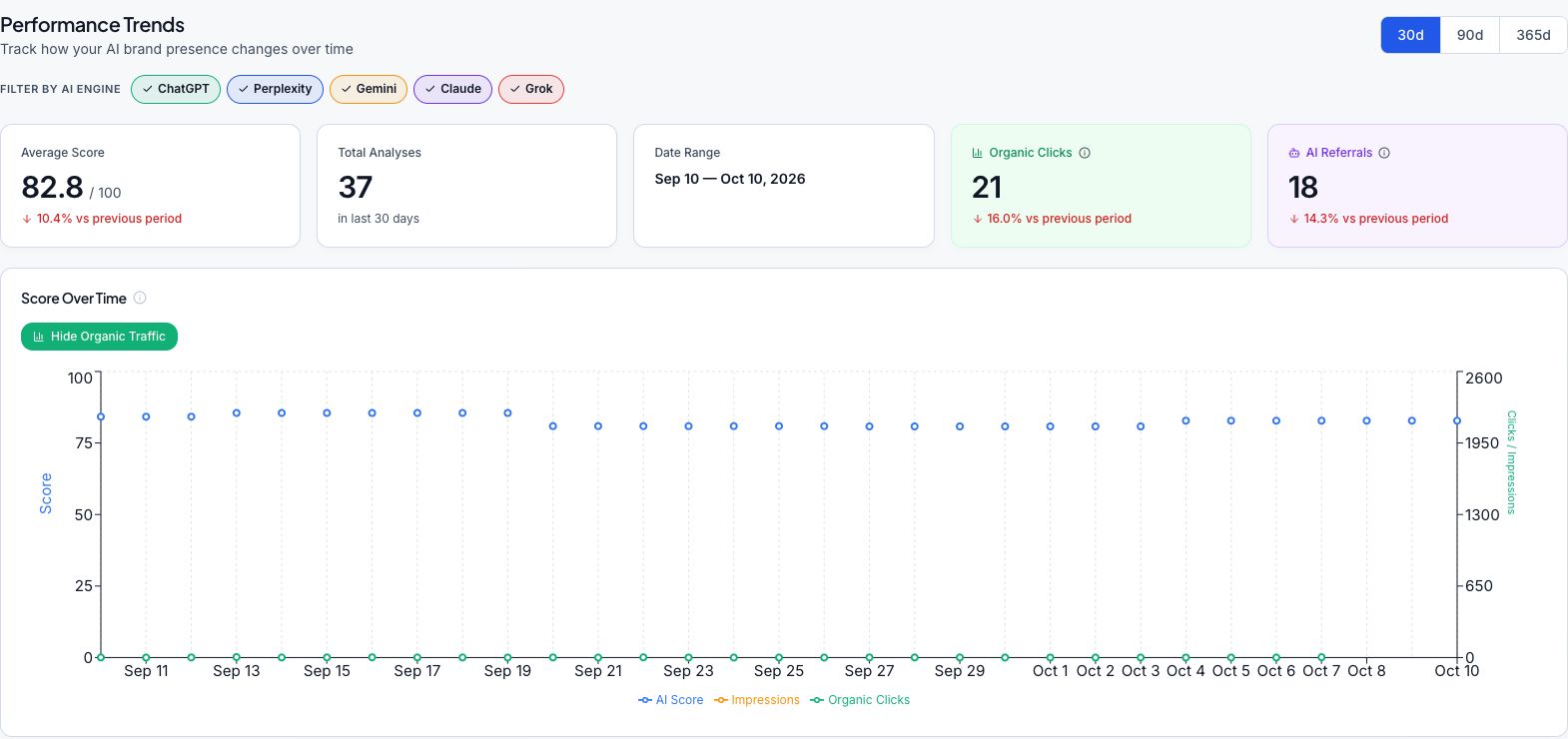Click the Impressions legend marker

click(x=721, y=700)
